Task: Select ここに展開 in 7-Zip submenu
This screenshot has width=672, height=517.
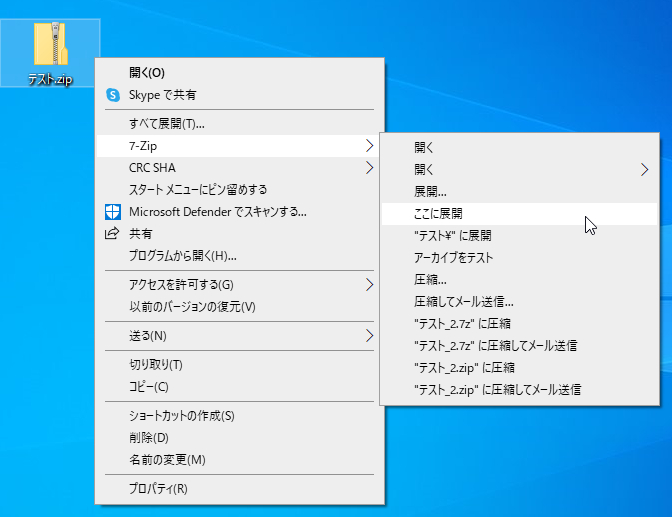Action: click(x=519, y=213)
